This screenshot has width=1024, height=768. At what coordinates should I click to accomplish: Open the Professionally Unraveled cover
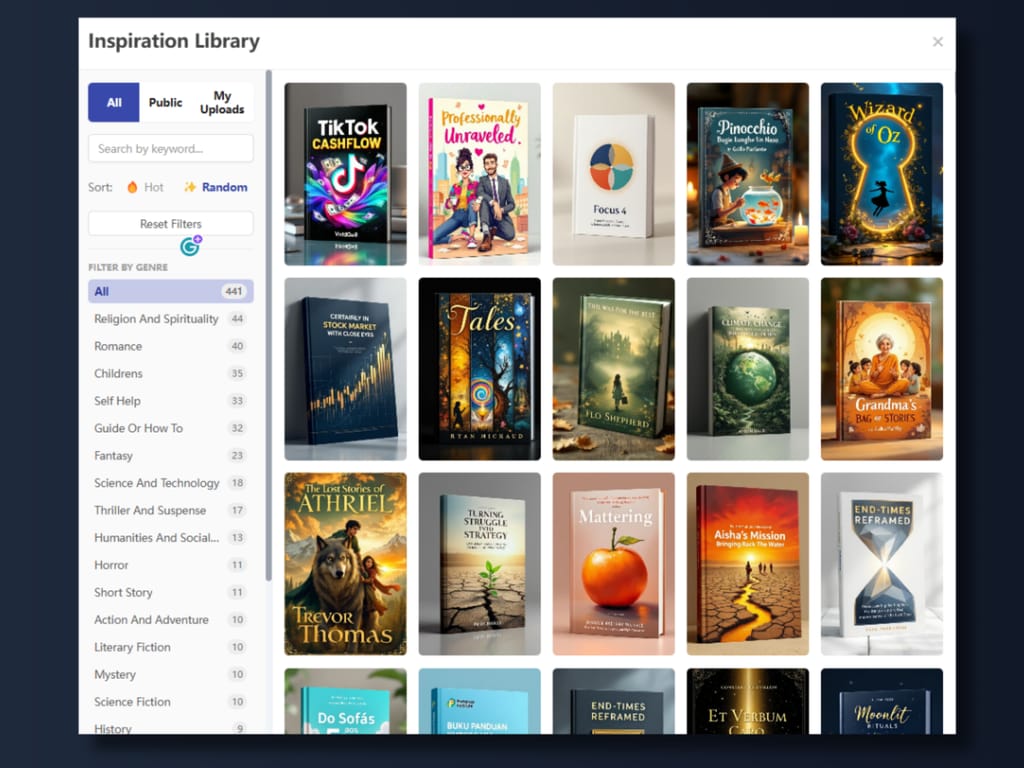tap(479, 174)
